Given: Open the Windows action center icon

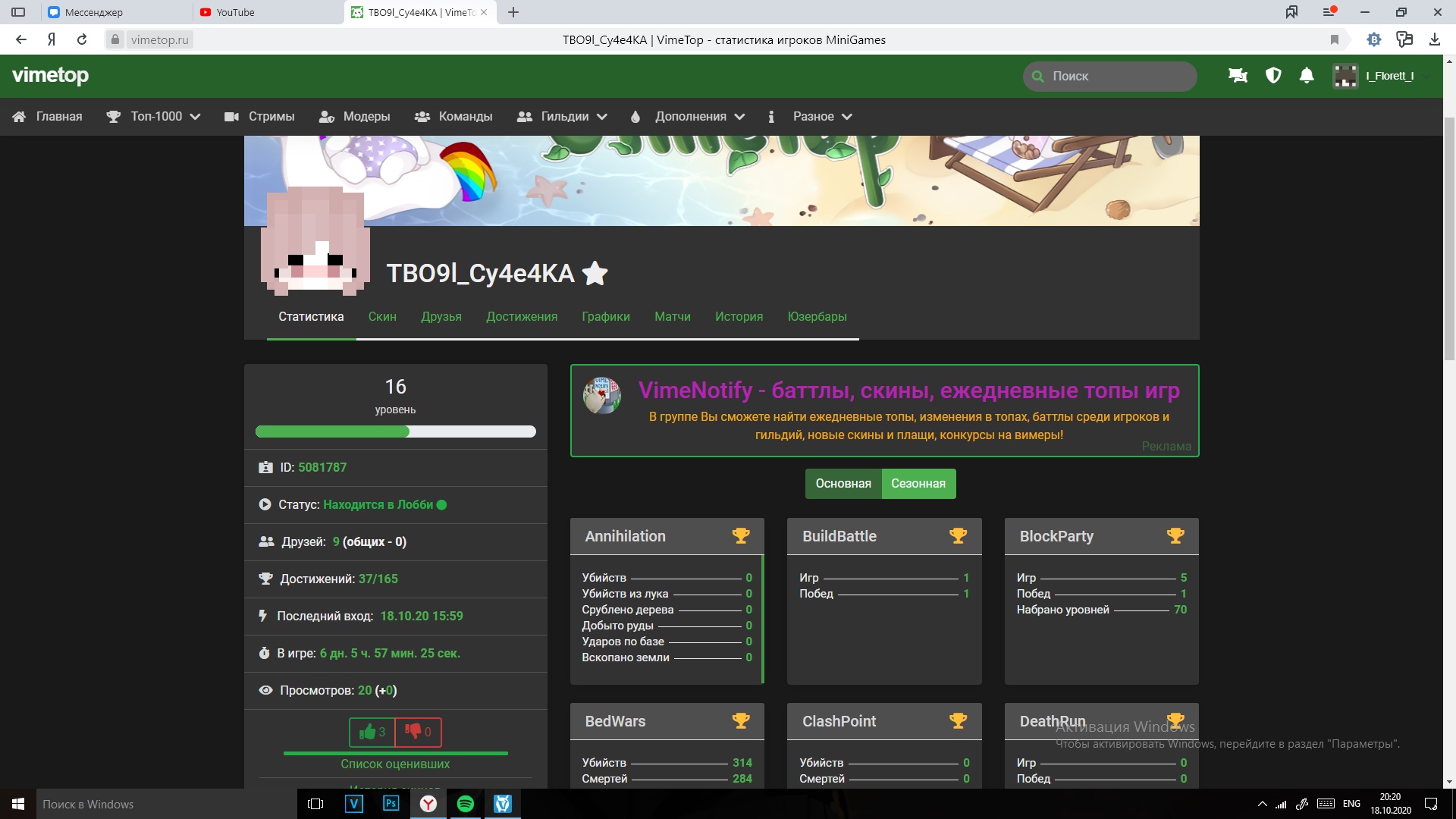Looking at the screenshot, I should (1431, 804).
